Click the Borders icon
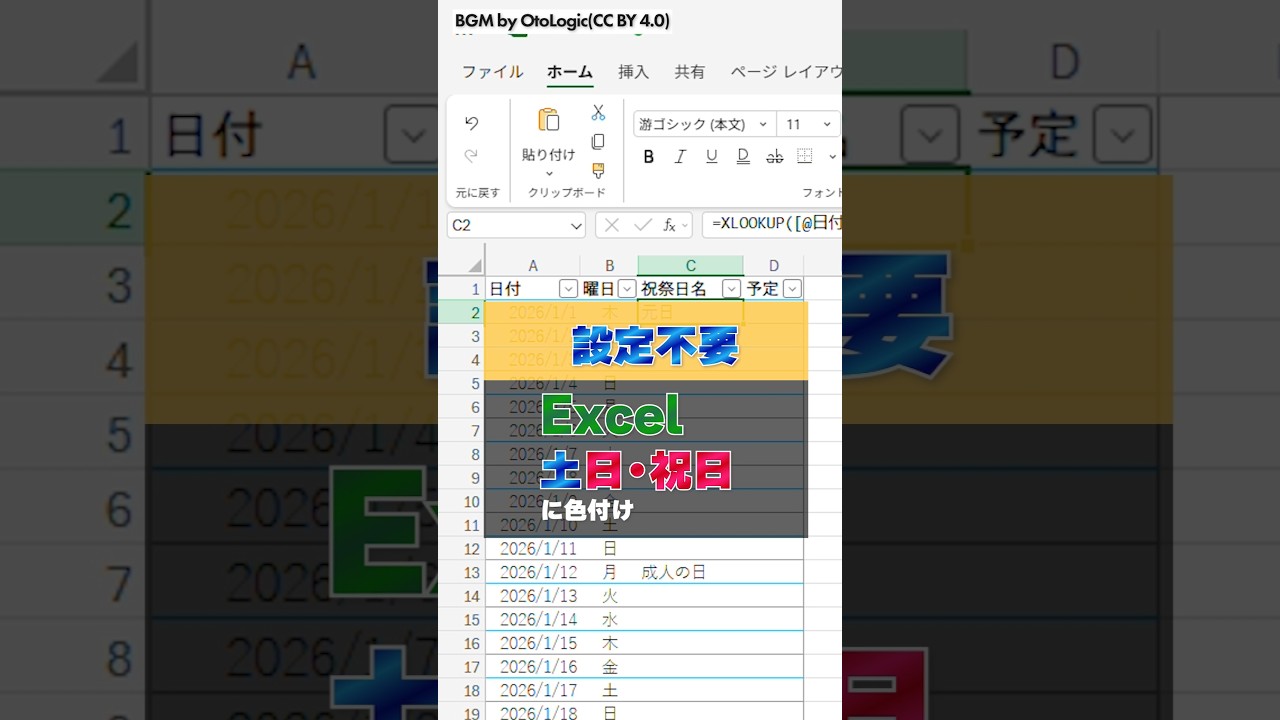Viewport: 1280px width, 720px height. 805,156
